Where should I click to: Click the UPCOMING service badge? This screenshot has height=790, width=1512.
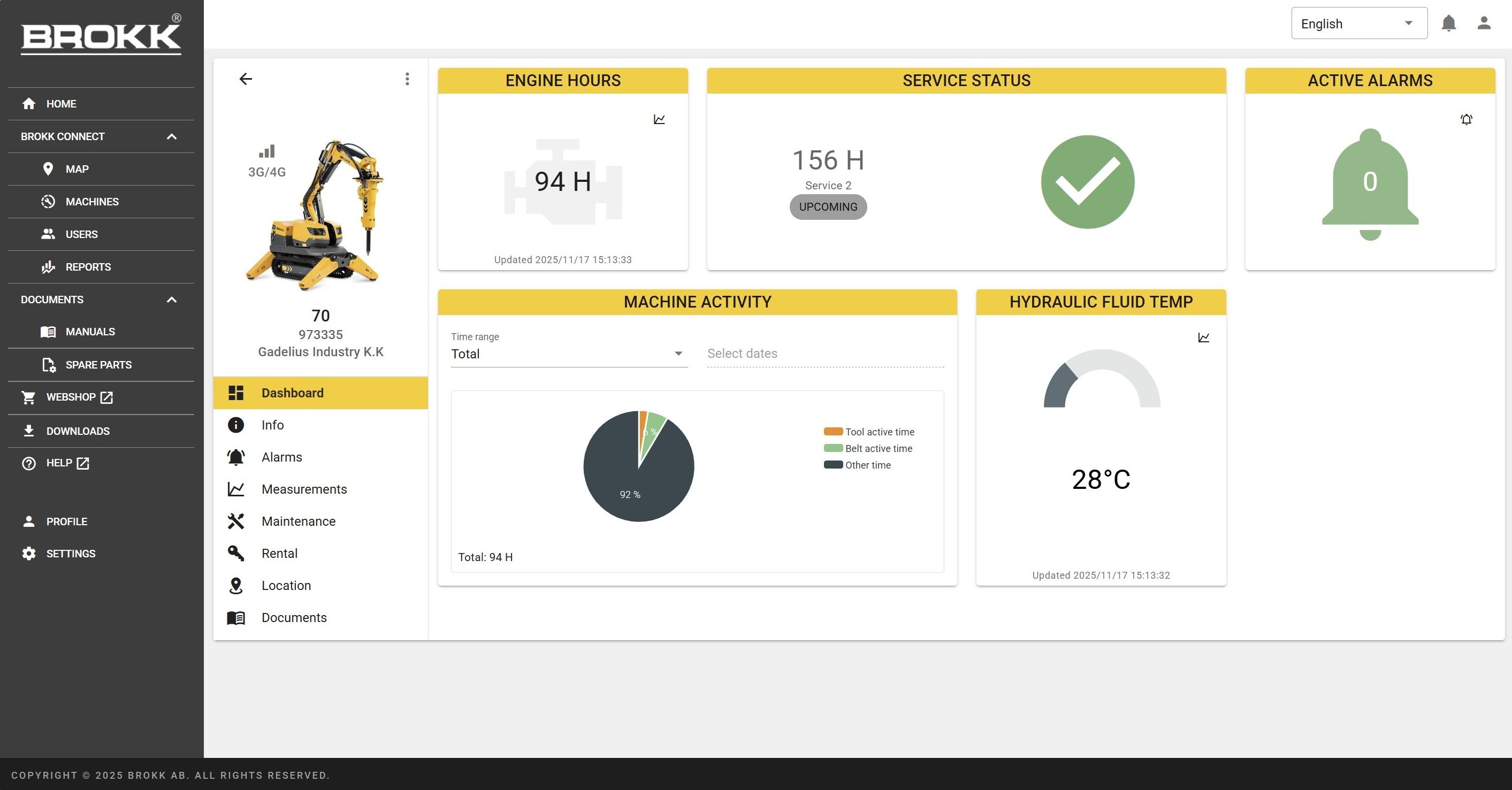828,207
